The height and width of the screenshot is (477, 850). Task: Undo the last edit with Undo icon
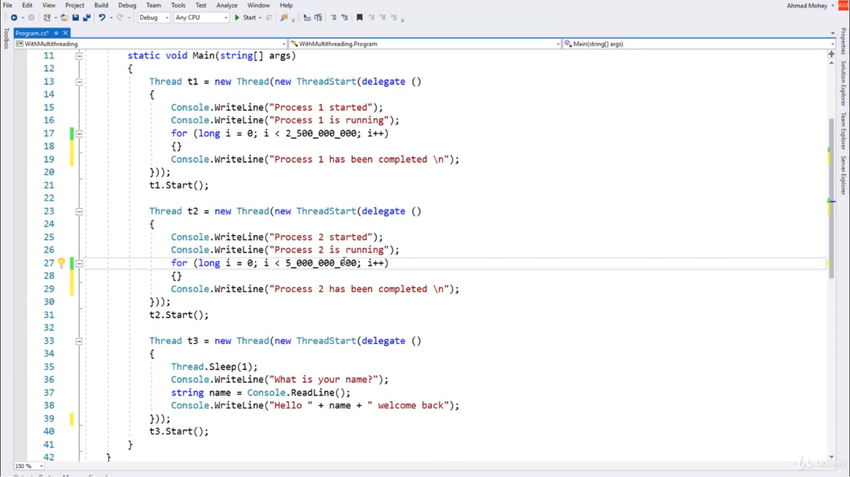pyautogui.click(x=102, y=17)
